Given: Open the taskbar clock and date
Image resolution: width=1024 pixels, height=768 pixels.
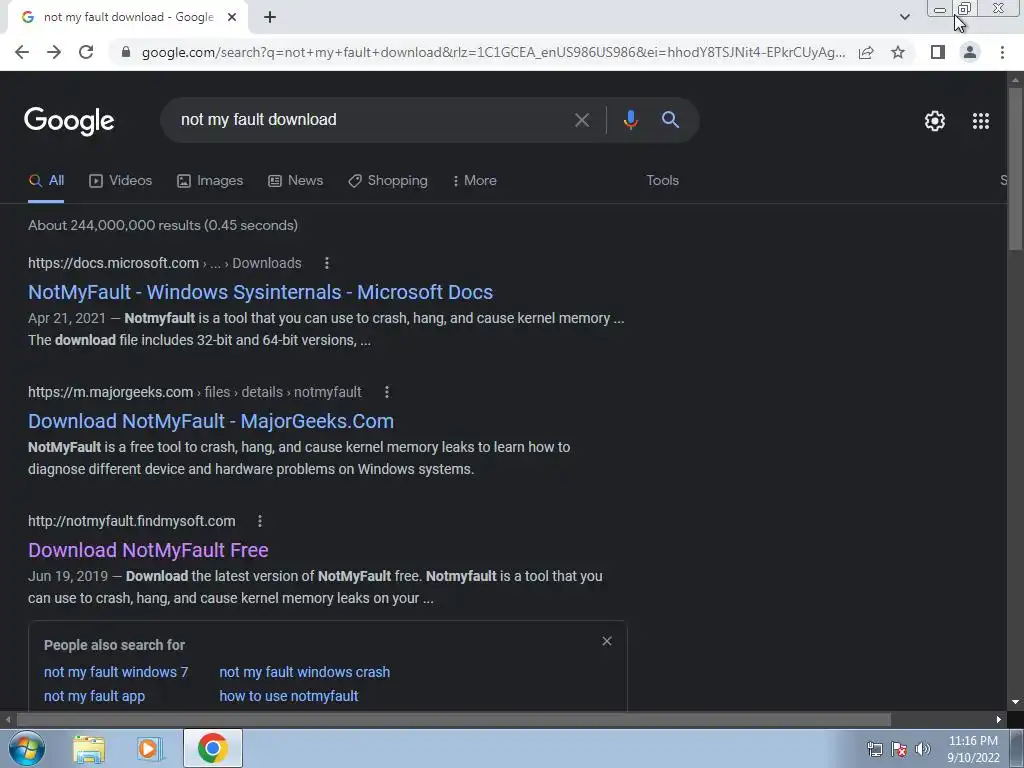Looking at the screenshot, I should click(973, 749).
